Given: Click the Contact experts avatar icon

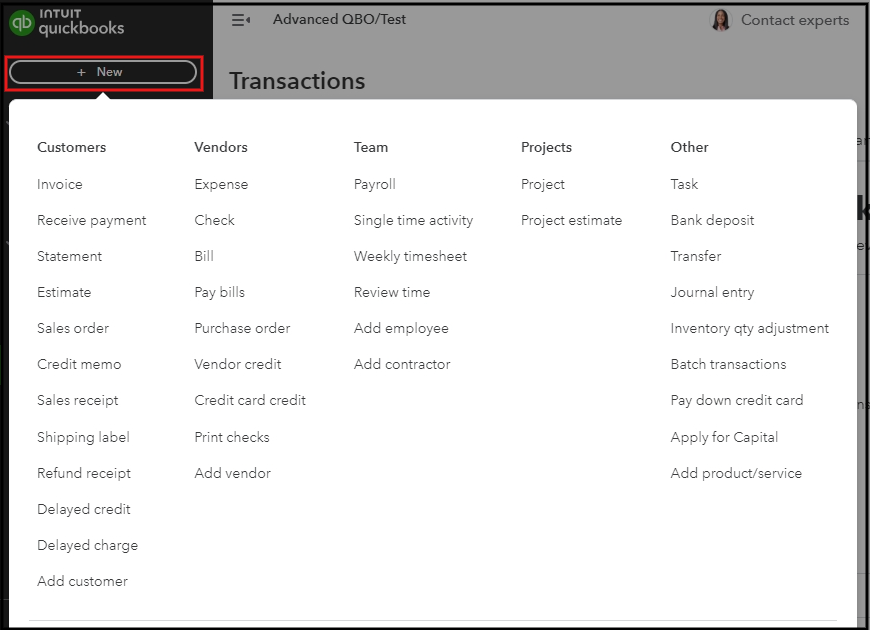Looking at the screenshot, I should point(720,19).
